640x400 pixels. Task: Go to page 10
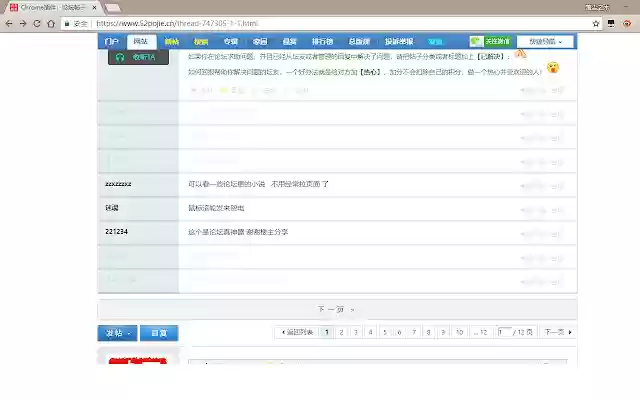click(x=460, y=332)
